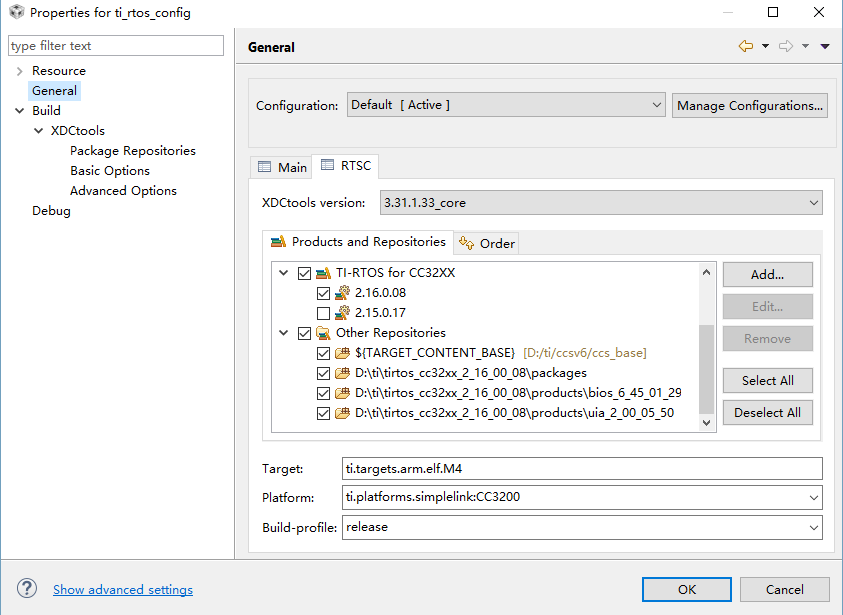Image resolution: width=843 pixels, height=615 pixels.
Task: Uncheck the TI-RTOS for CC32XX checkbox
Action: (304, 273)
